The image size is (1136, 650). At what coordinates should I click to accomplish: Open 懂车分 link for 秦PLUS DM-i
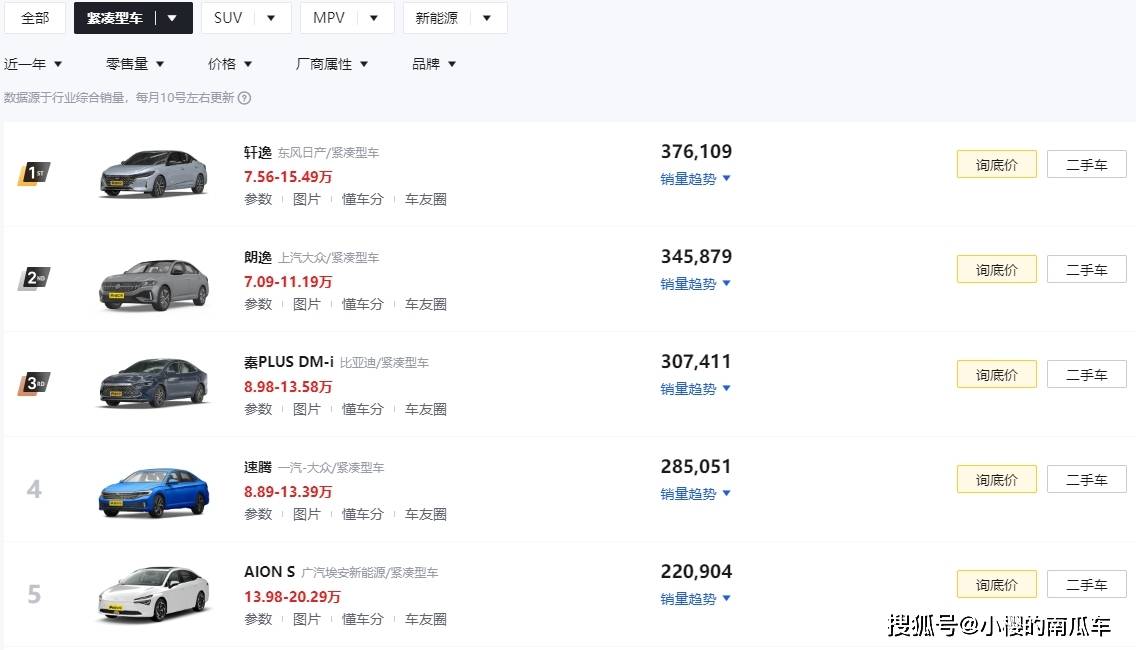tap(362, 409)
